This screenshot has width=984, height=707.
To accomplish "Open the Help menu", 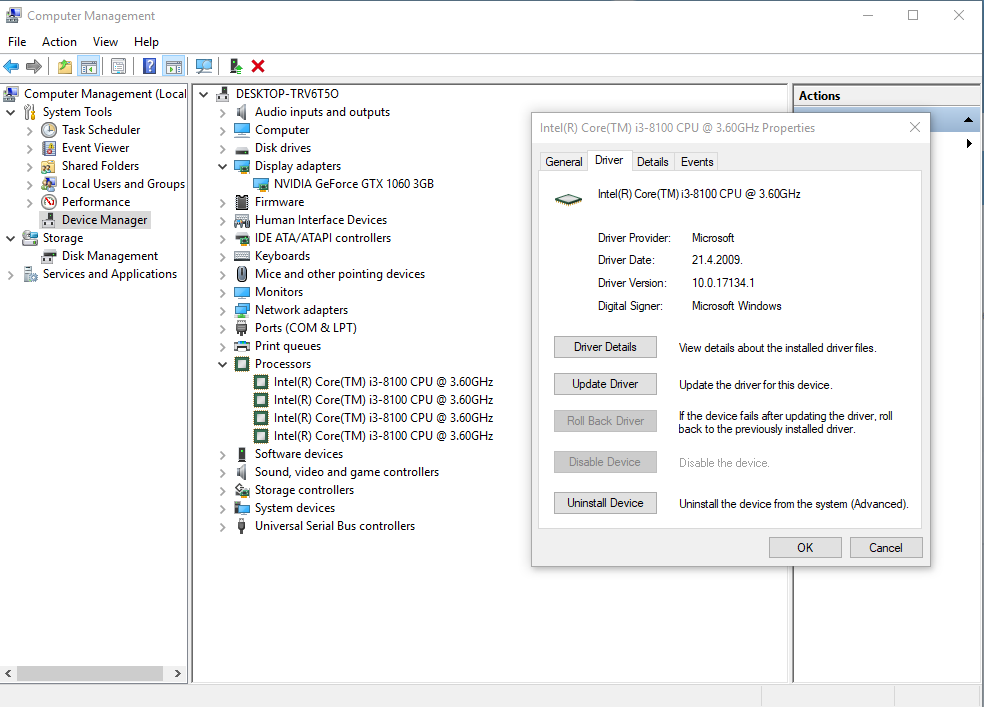I will point(146,42).
